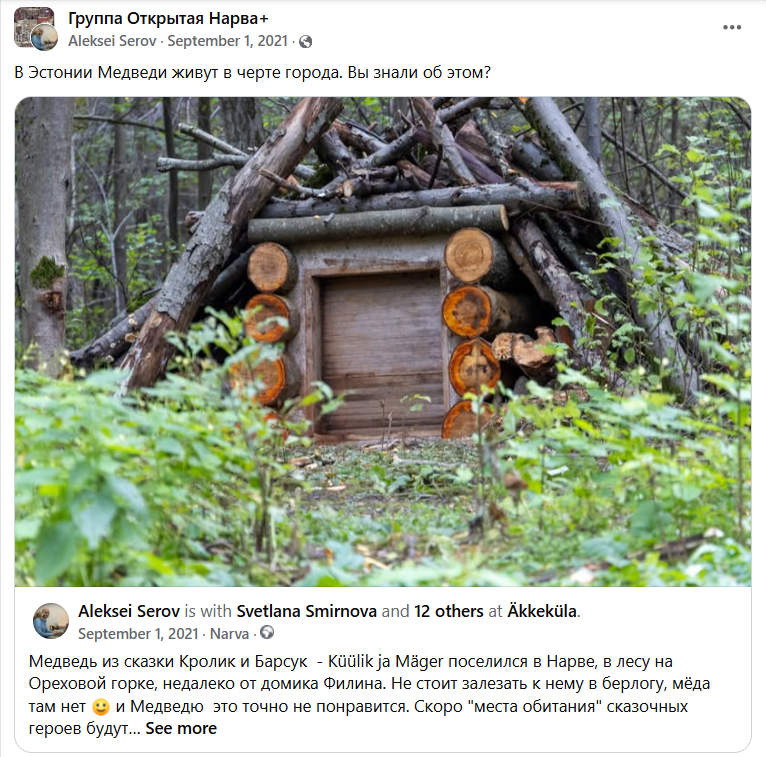Open the log cabin forest photo
Image resolution: width=766 pixels, height=757 pixels.
click(x=383, y=341)
